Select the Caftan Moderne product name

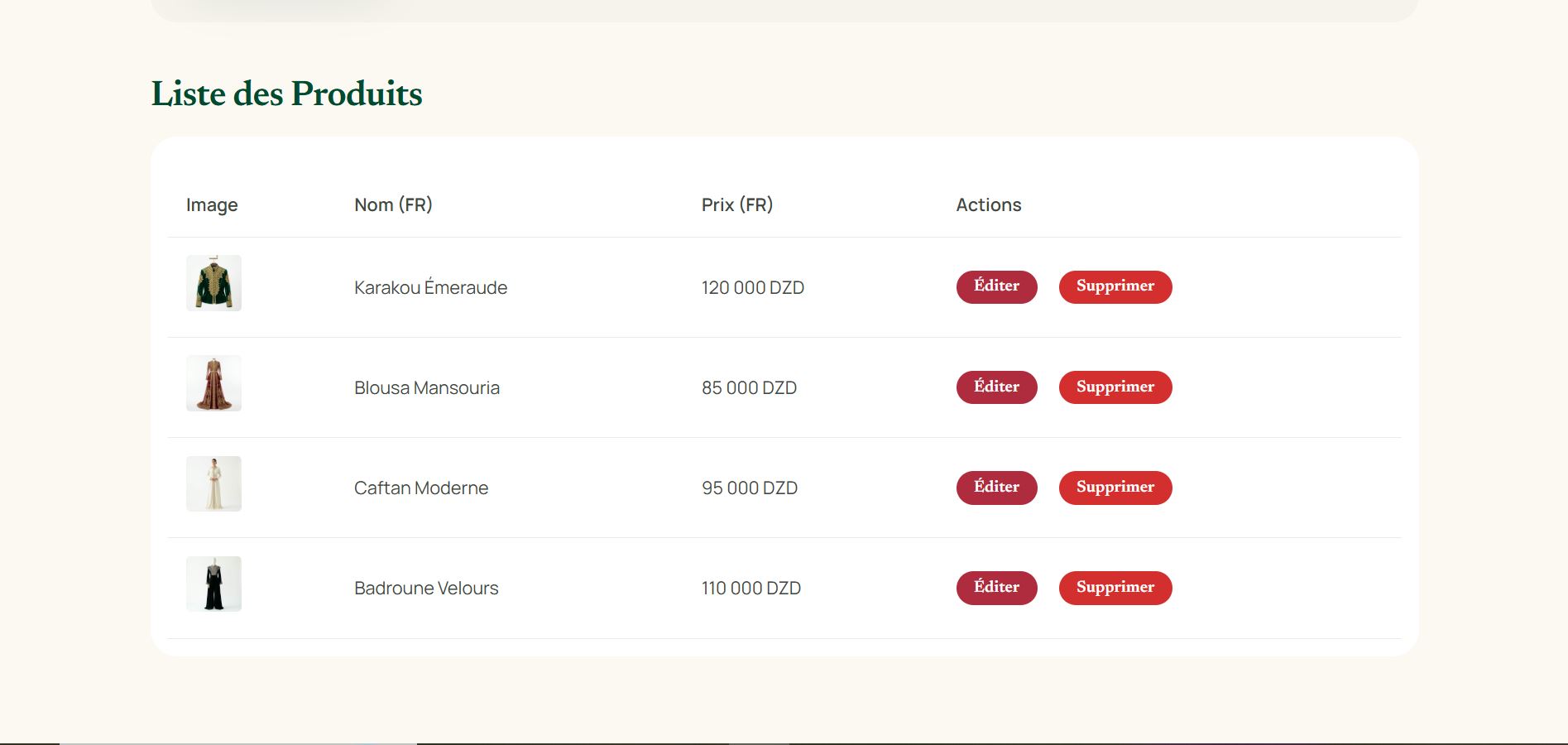tap(421, 488)
